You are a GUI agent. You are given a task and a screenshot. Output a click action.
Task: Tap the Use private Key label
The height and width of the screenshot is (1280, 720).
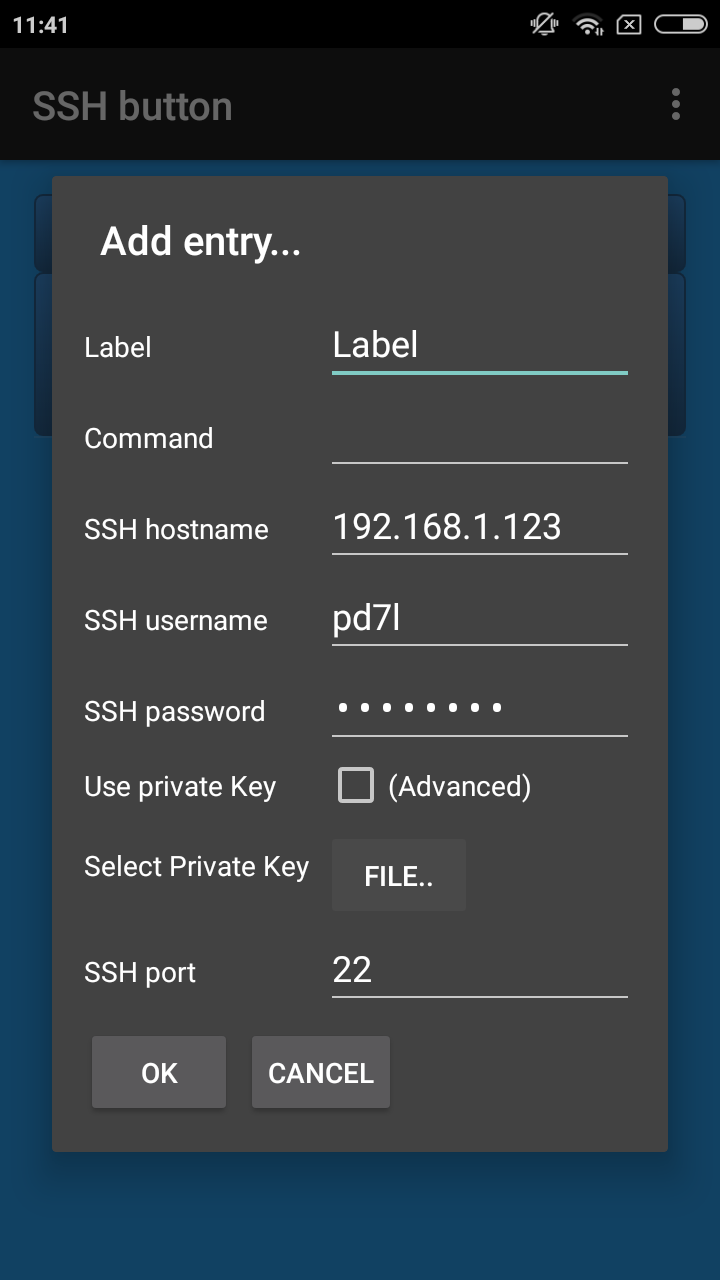click(180, 787)
